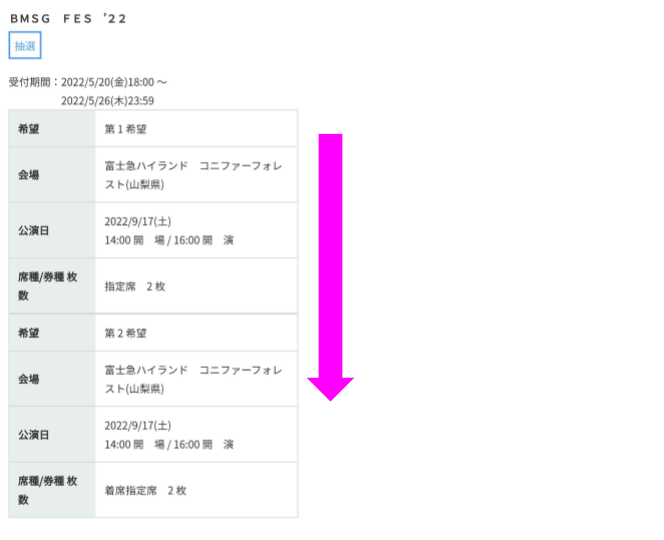
Task: Click first 公演日 label cell
Action: tap(52, 230)
